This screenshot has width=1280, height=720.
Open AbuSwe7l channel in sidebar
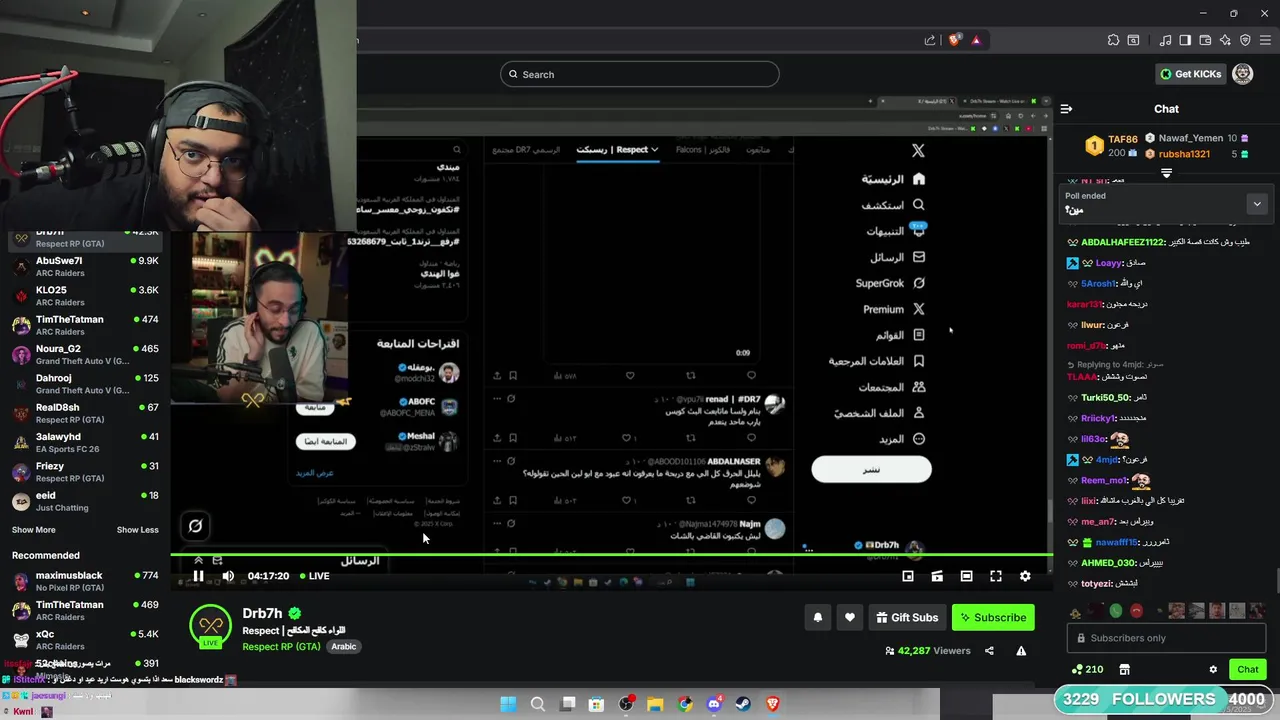[x=85, y=267]
